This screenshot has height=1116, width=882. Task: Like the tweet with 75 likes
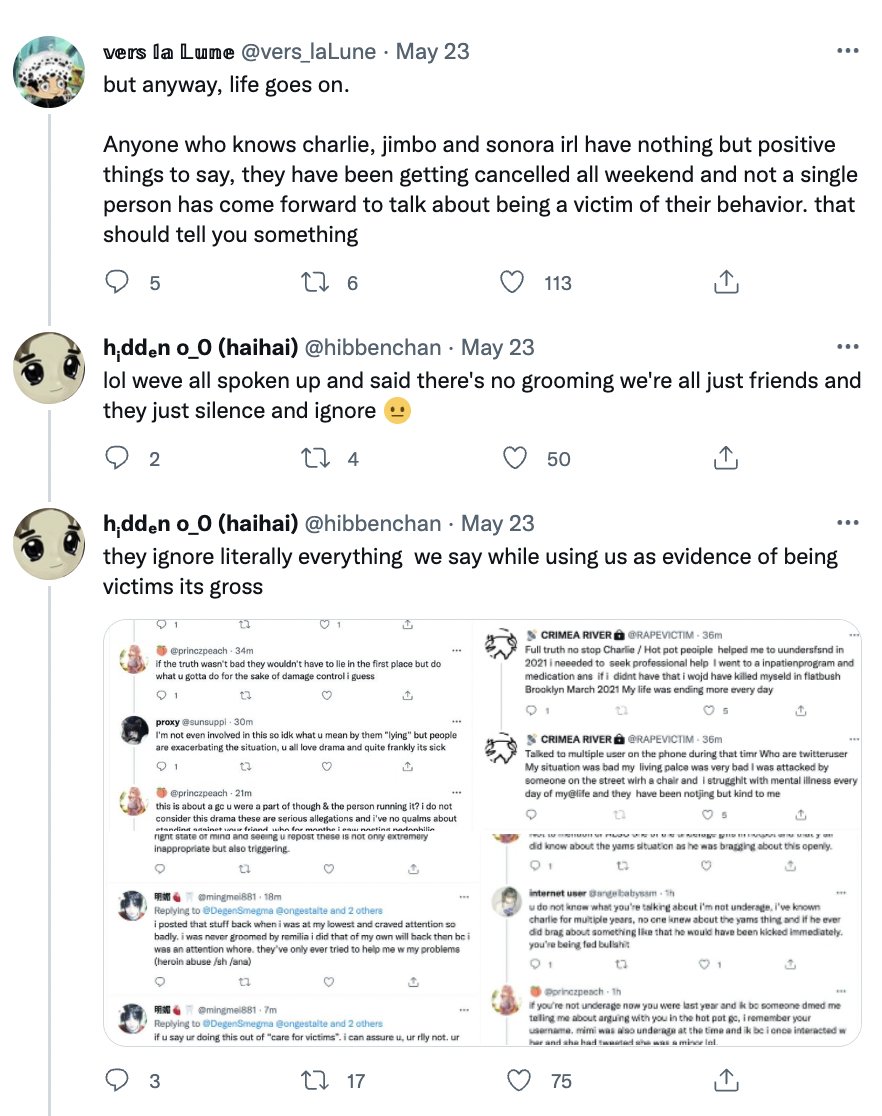coord(518,1080)
